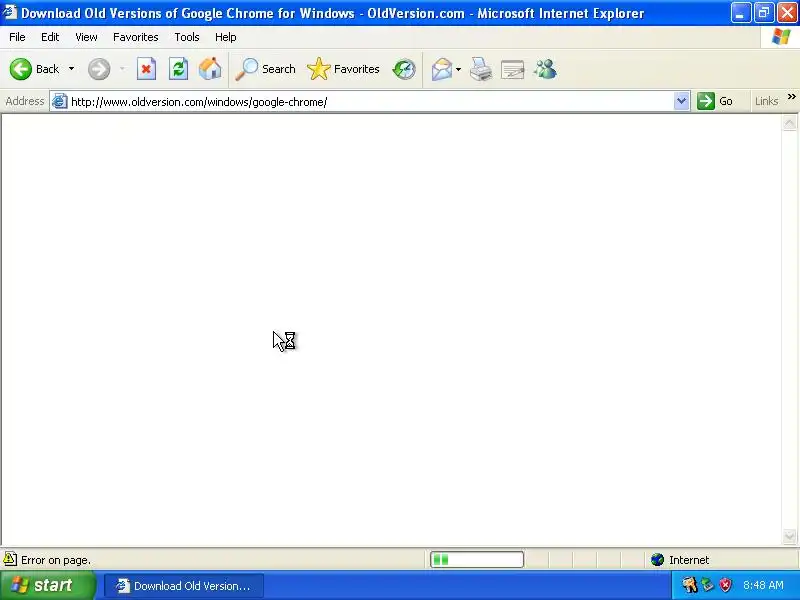Image resolution: width=800 pixels, height=600 pixels.
Task: Open the View menu
Action: [86, 37]
